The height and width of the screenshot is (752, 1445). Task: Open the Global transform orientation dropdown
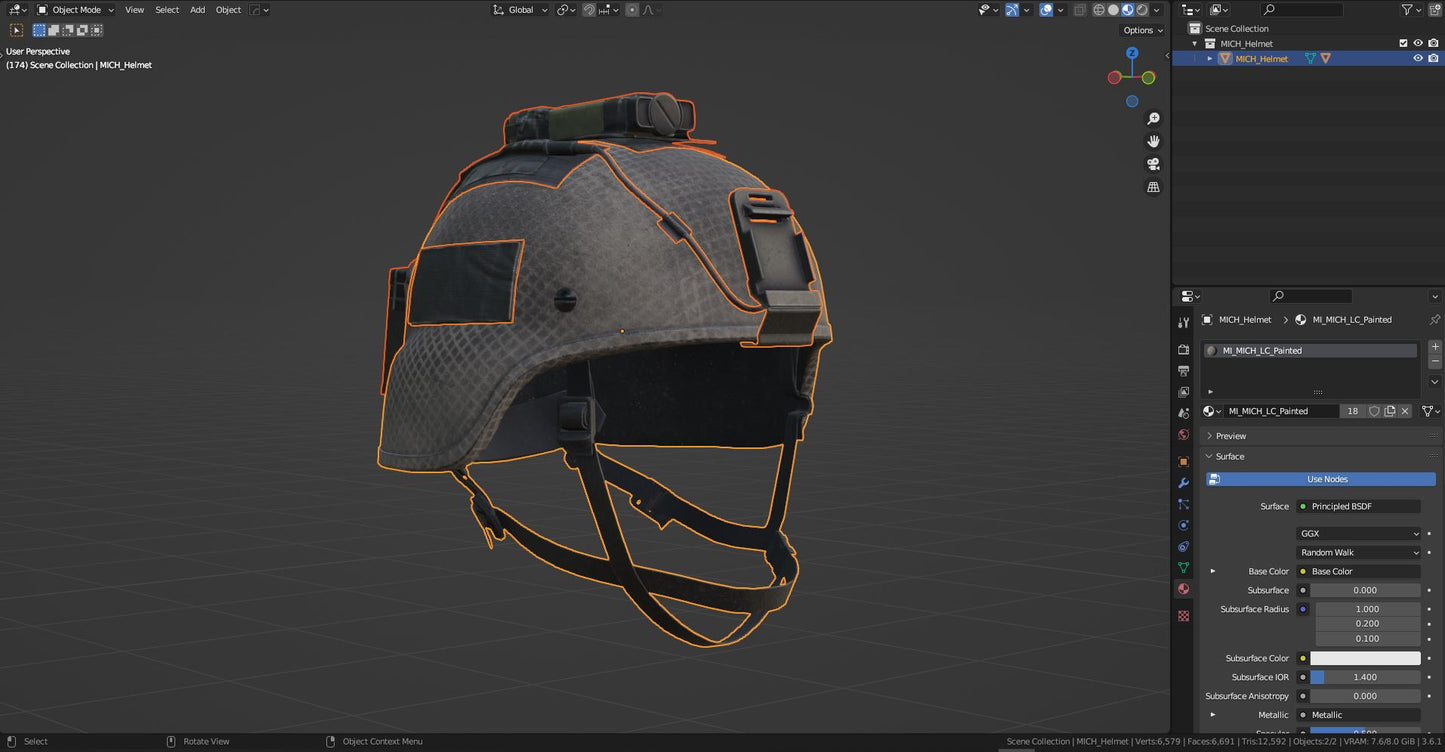[519, 9]
